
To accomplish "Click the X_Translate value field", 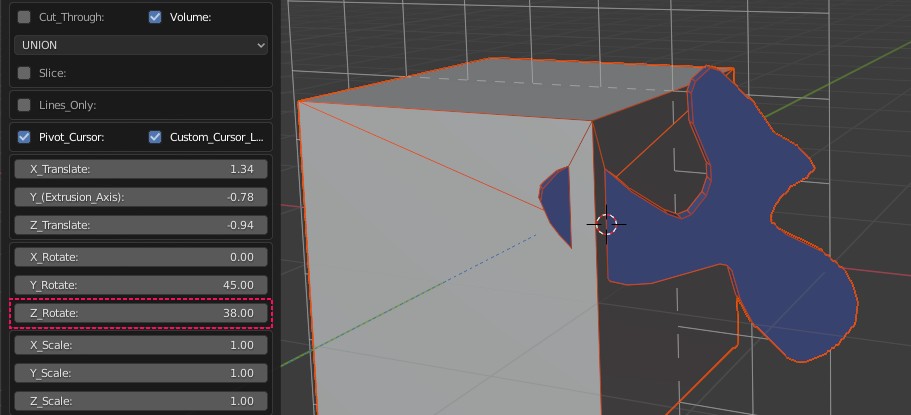I will [141, 169].
